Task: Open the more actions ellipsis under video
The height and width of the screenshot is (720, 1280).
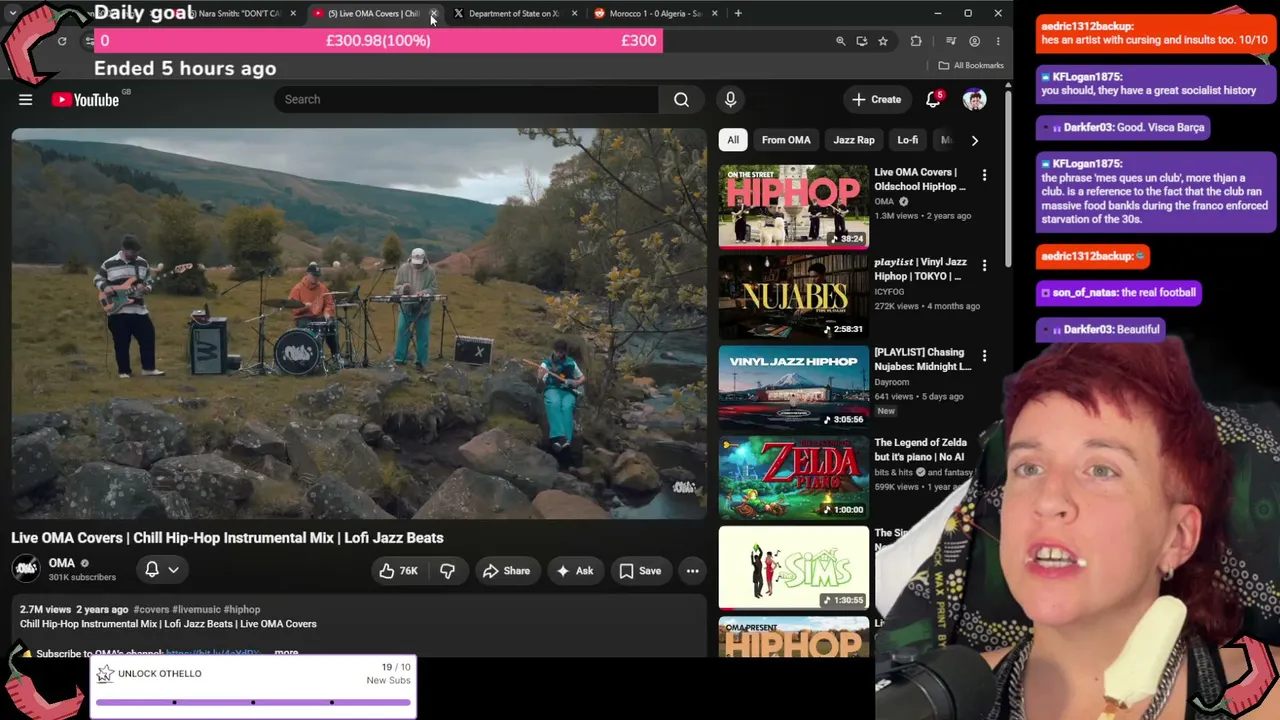Action: coord(692,571)
